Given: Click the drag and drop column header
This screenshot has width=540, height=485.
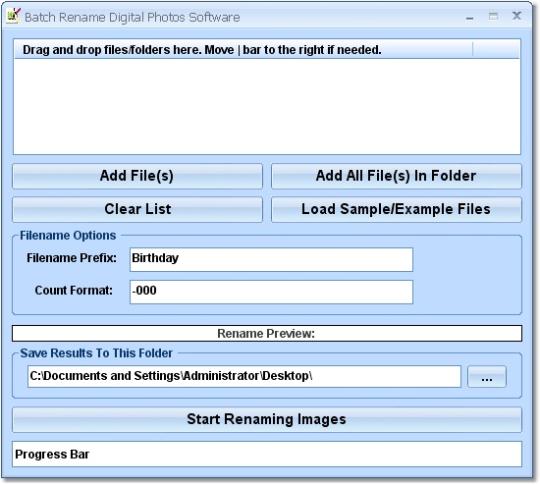Looking at the screenshot, I should click(243, 49).
